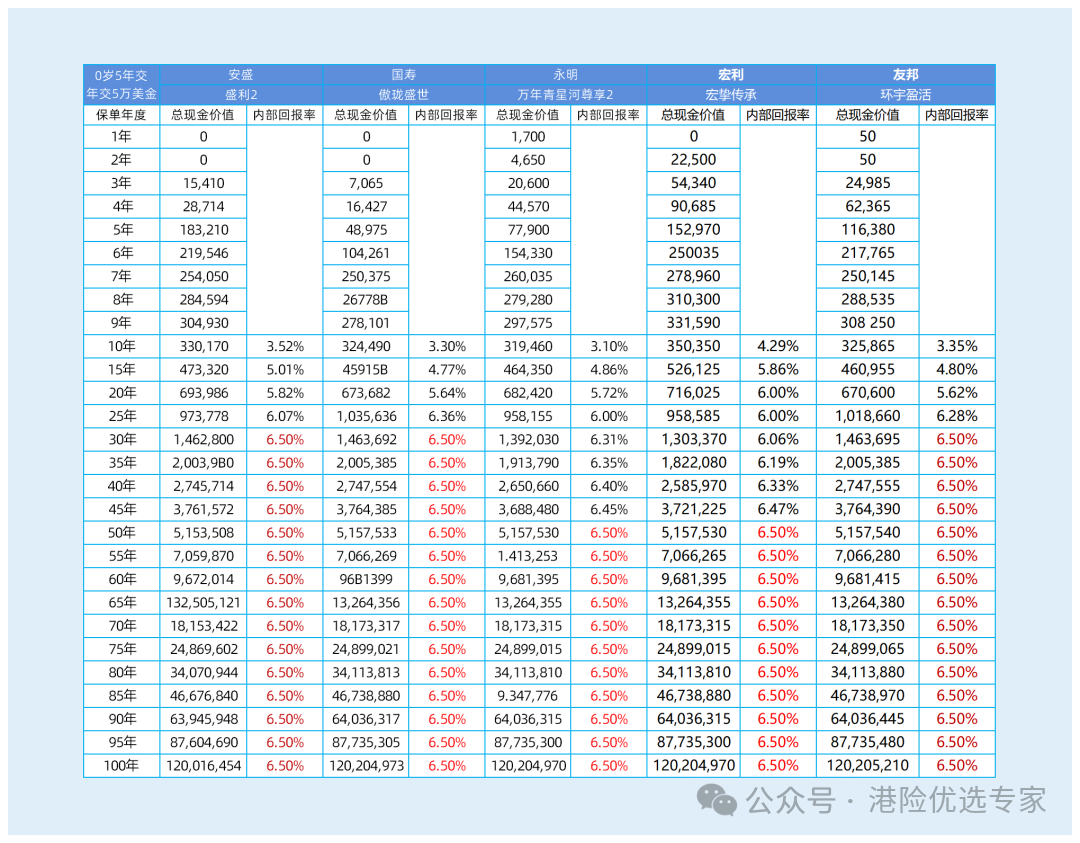Click the '友邦' company header
The image size is (1080, 843).
click(906, 74)
